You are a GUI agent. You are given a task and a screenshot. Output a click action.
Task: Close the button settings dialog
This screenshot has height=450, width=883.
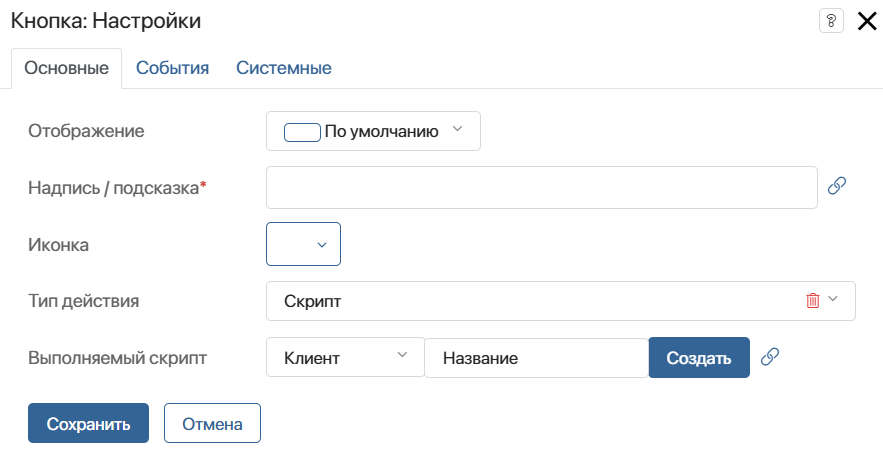click(867, 21)
